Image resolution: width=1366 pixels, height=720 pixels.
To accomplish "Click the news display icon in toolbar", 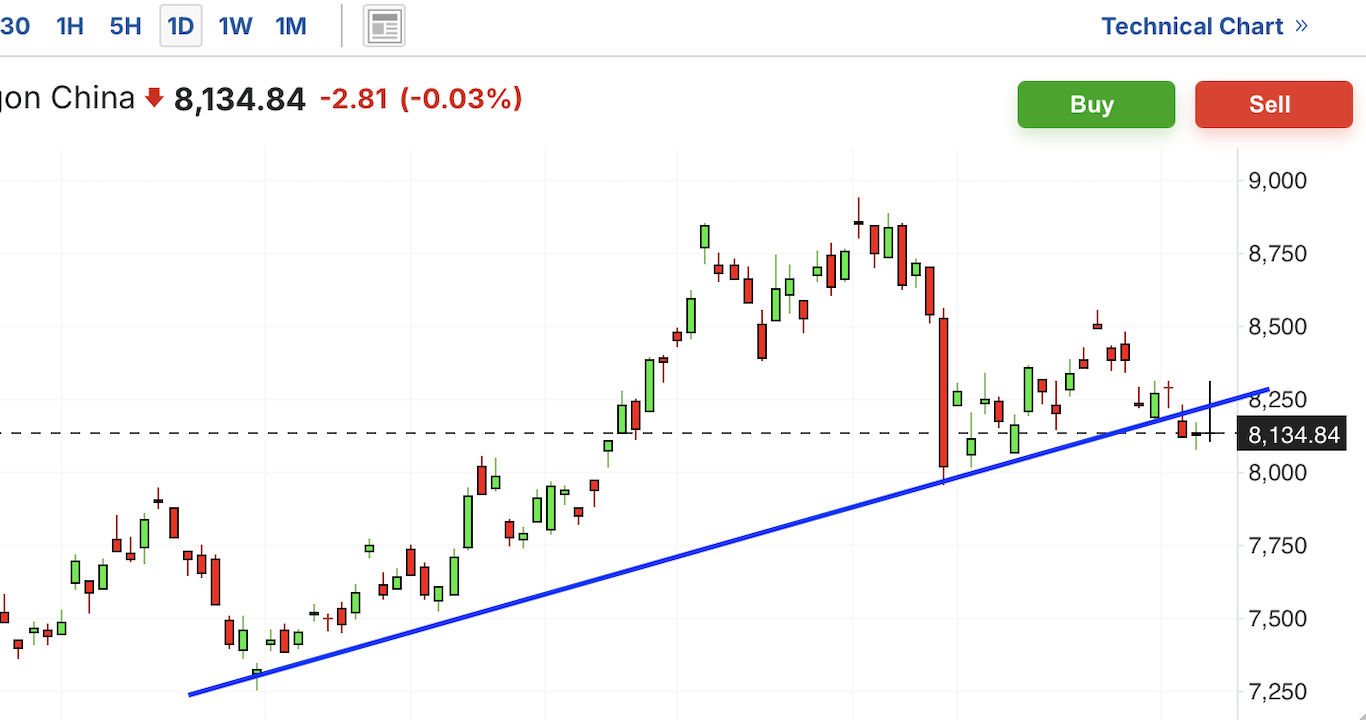I will tap(384, 26).
